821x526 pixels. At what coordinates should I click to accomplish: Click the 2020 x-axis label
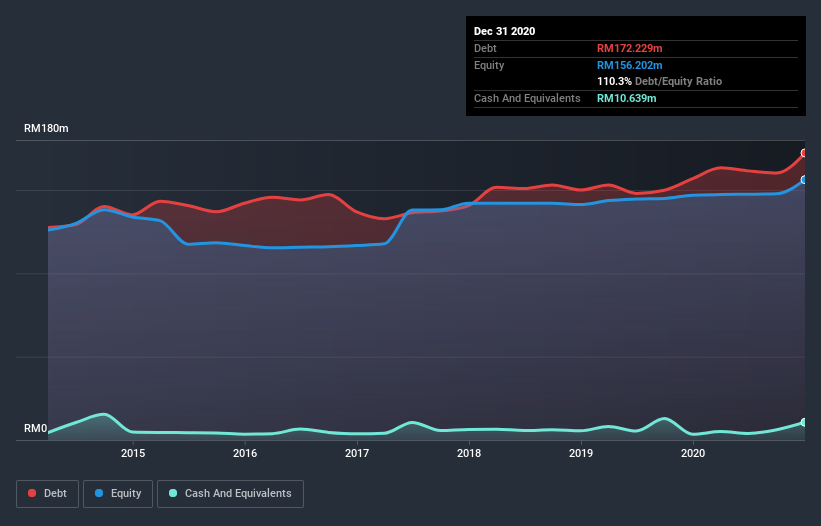tap(693, 453)
